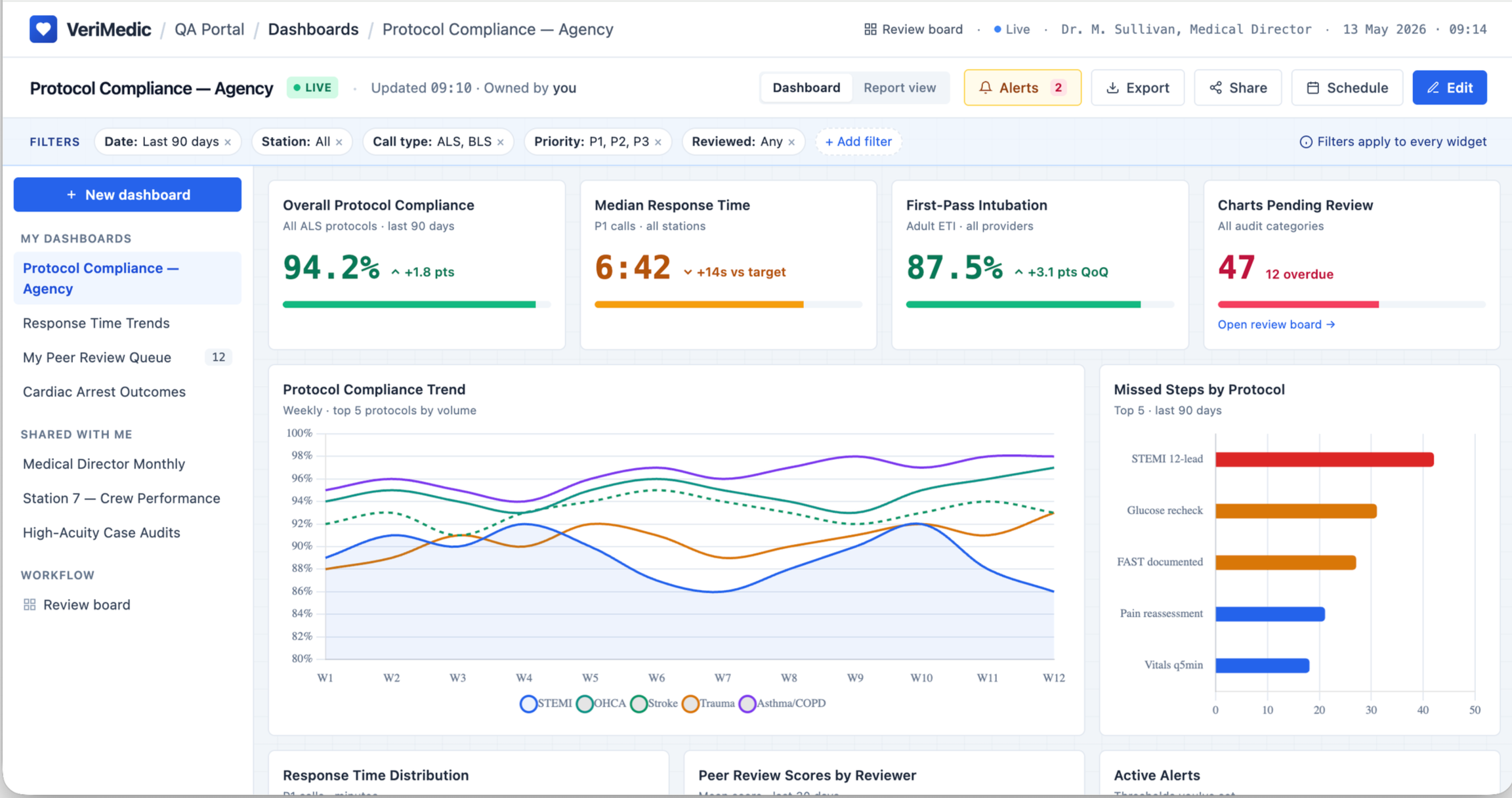1512x798 pixels.
Task: Click the New dashboard button
Action: tap(127, 195)
